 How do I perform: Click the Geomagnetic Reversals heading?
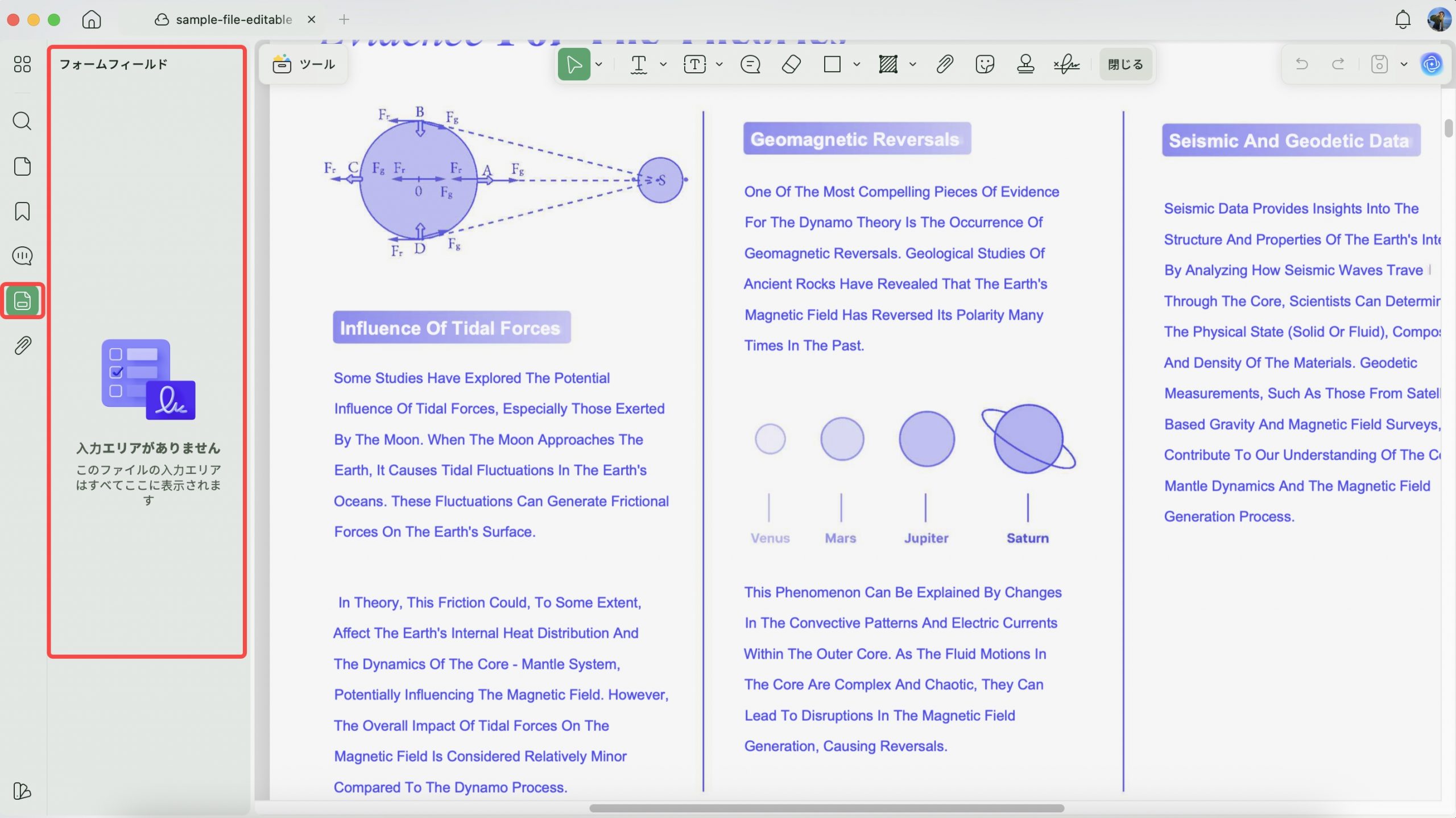pyautogui.click(x=857, y=139)
